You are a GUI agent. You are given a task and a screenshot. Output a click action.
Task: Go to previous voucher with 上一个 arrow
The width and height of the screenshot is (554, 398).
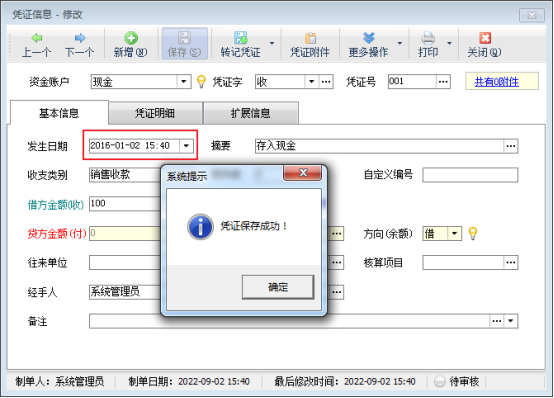tap(37, 38)
